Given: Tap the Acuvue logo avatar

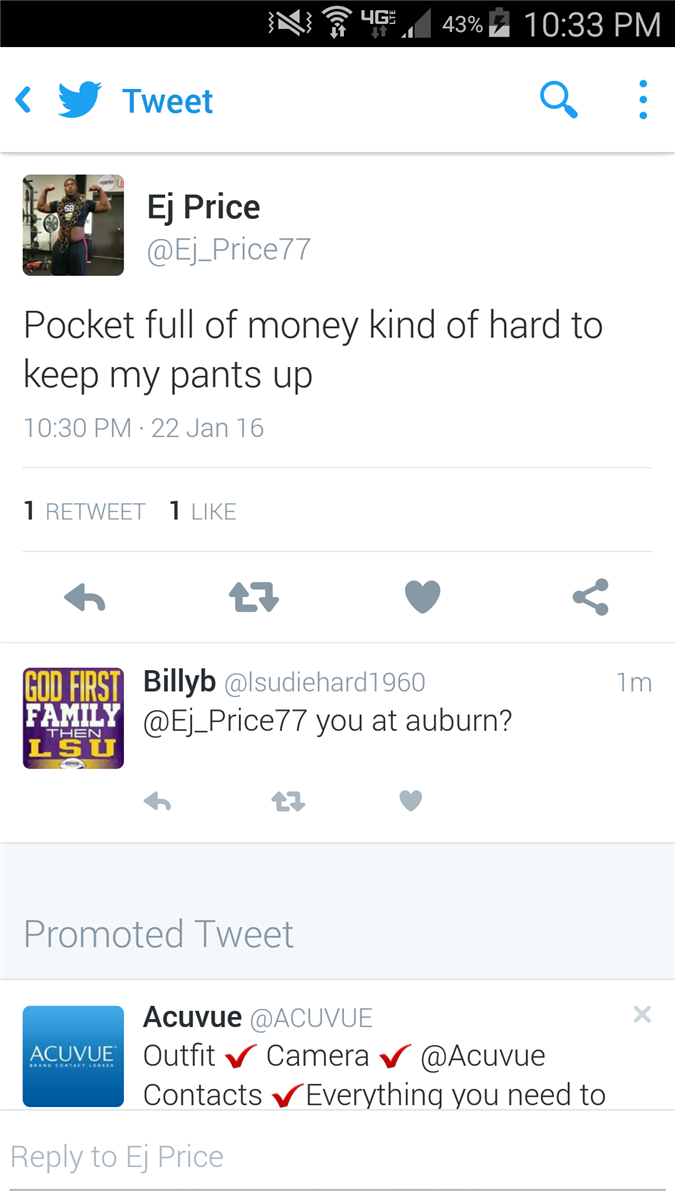Looking at the screenshot, I should point(73,1056).
